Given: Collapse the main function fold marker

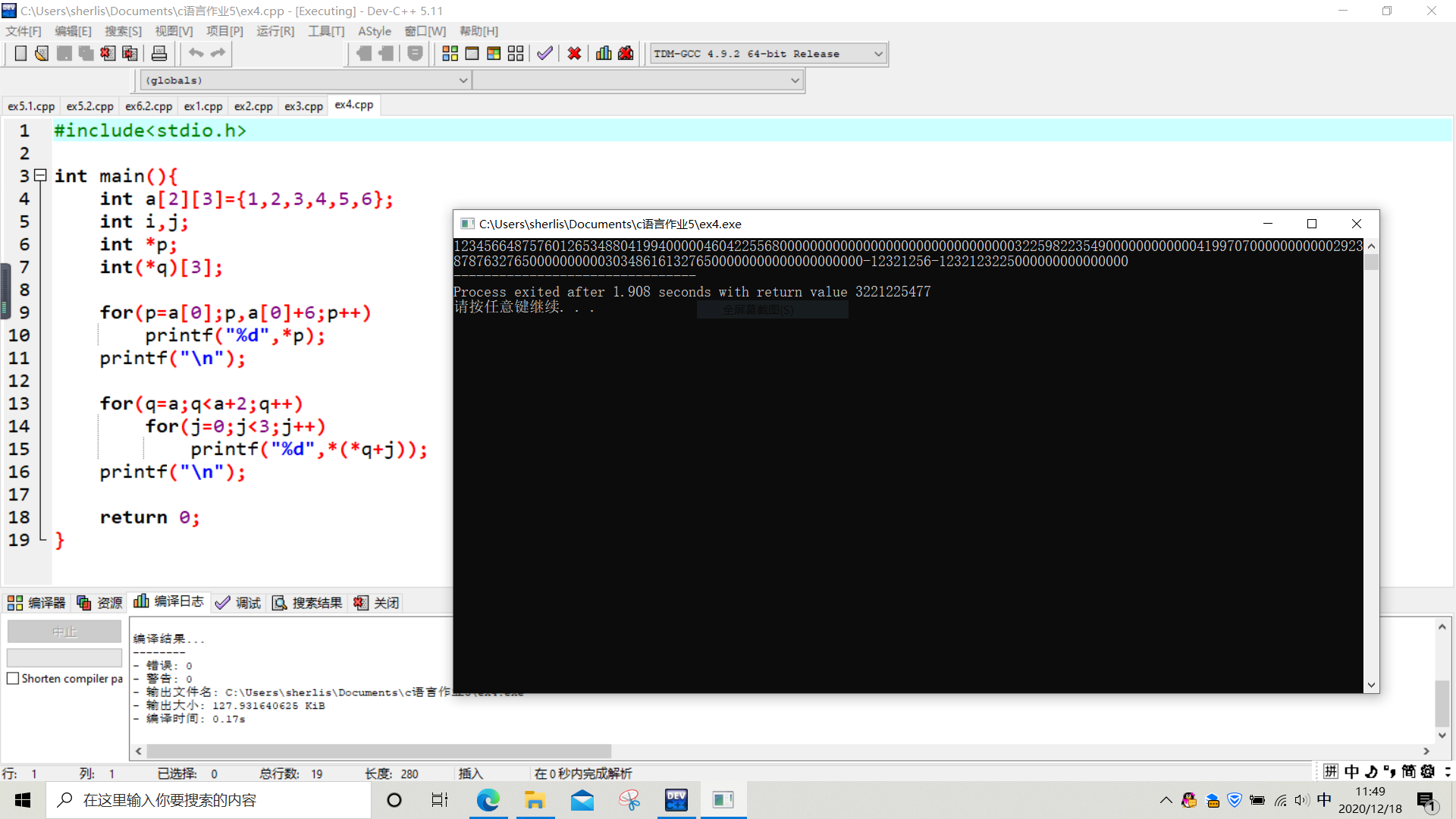Looking at the screenshot, I should point(41,175).
